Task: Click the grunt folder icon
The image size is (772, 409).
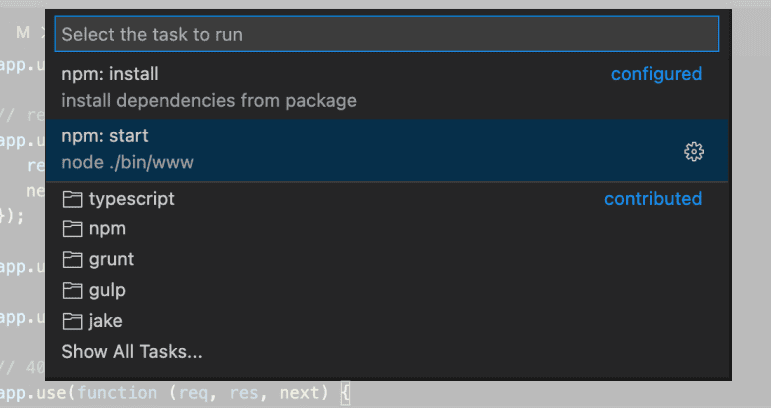Action: (71, 260)
